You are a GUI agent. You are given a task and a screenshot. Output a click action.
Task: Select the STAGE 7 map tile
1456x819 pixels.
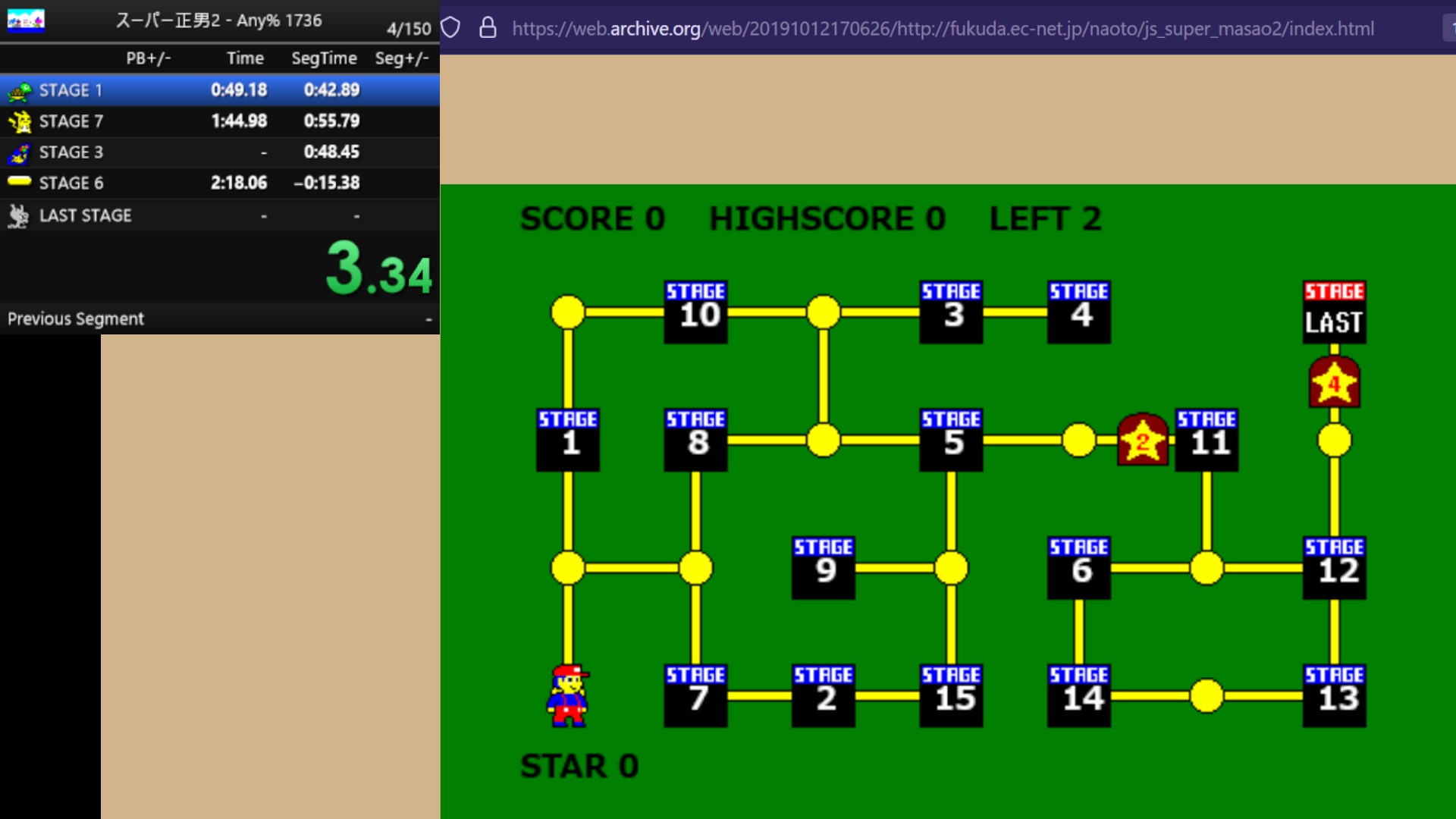point(695,695)
